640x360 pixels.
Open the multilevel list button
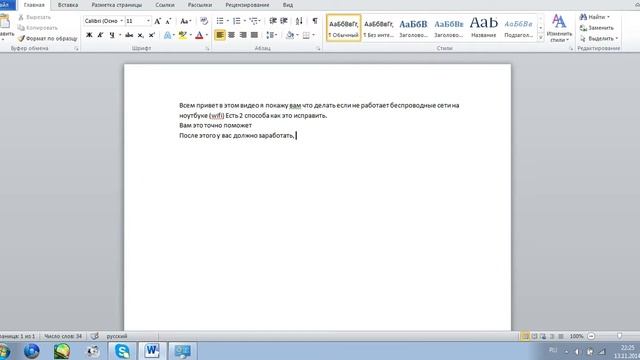click(255, 21)
